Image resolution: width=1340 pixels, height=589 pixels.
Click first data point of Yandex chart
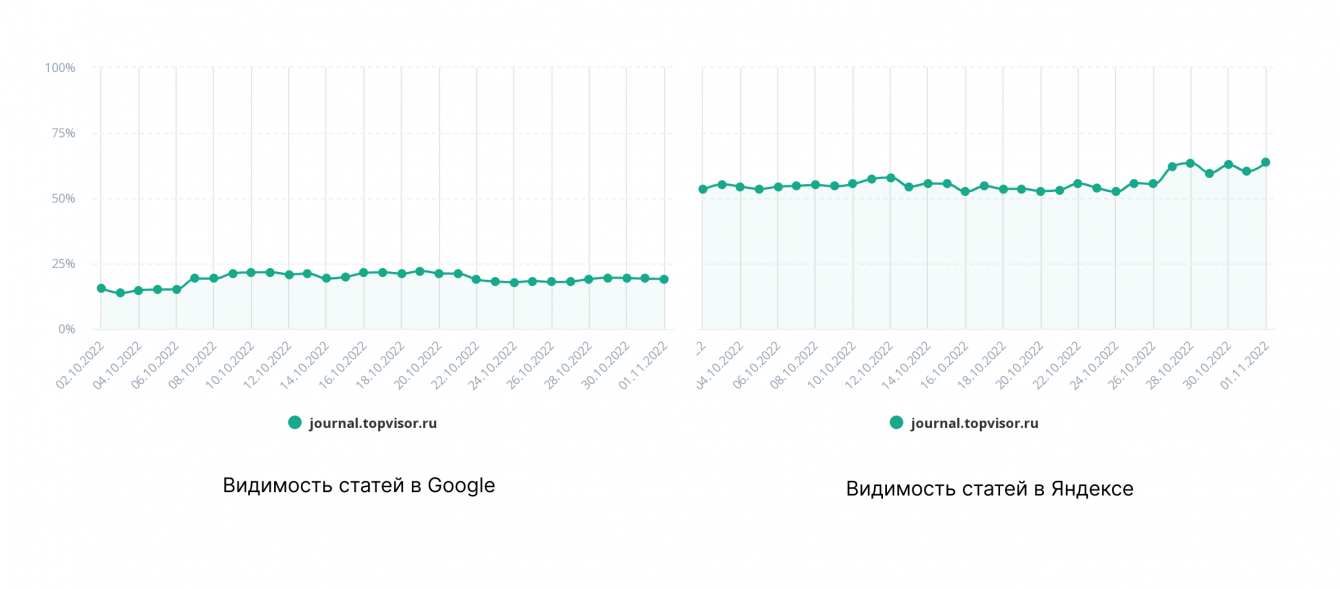click(703, 189)
